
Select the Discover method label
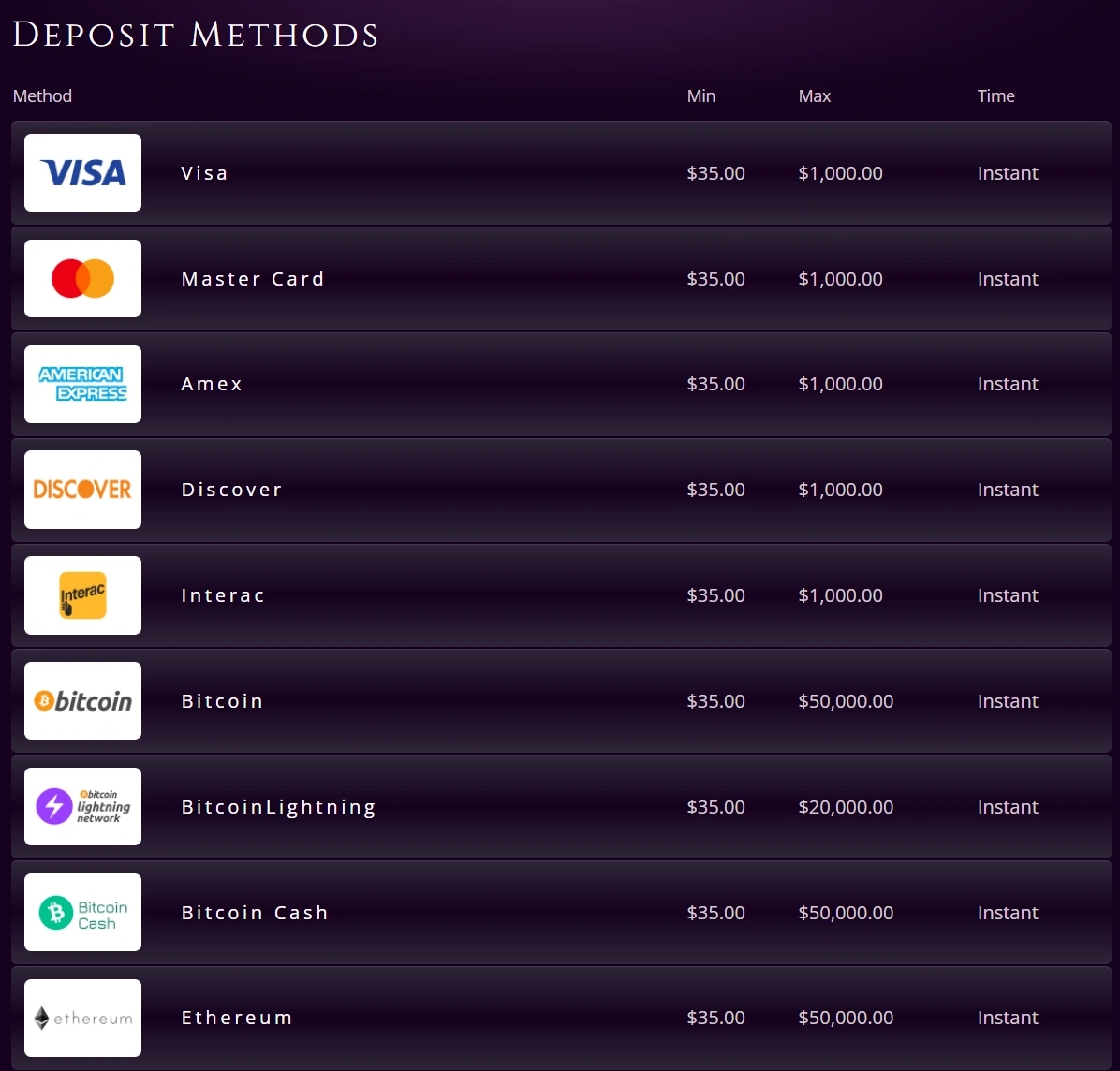(x=231, y=490)
